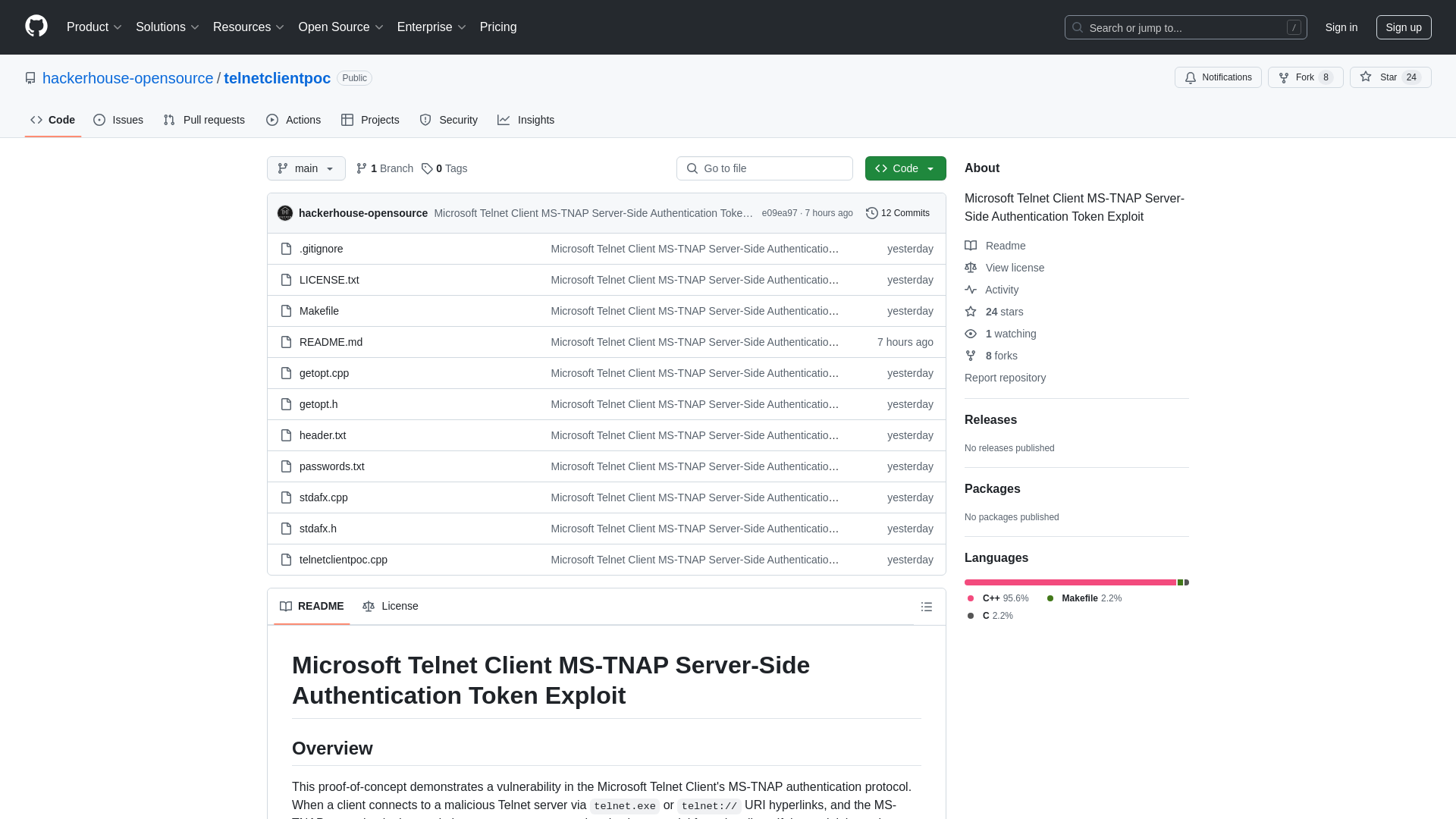Open the Security tab
1456x819 pixels.
click(449, 120)
